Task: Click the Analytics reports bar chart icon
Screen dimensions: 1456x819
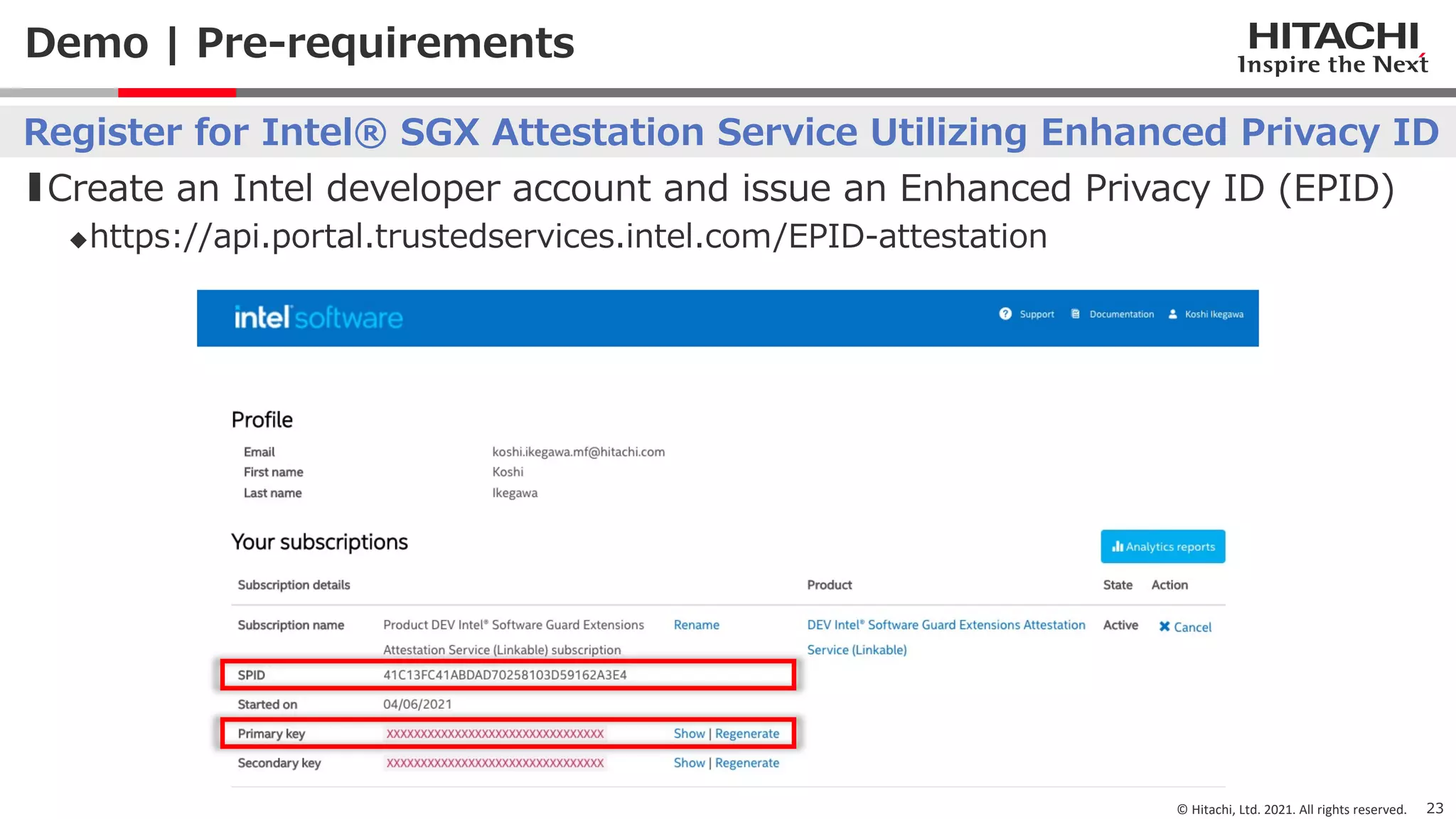Action: [x=1118, y=546]
